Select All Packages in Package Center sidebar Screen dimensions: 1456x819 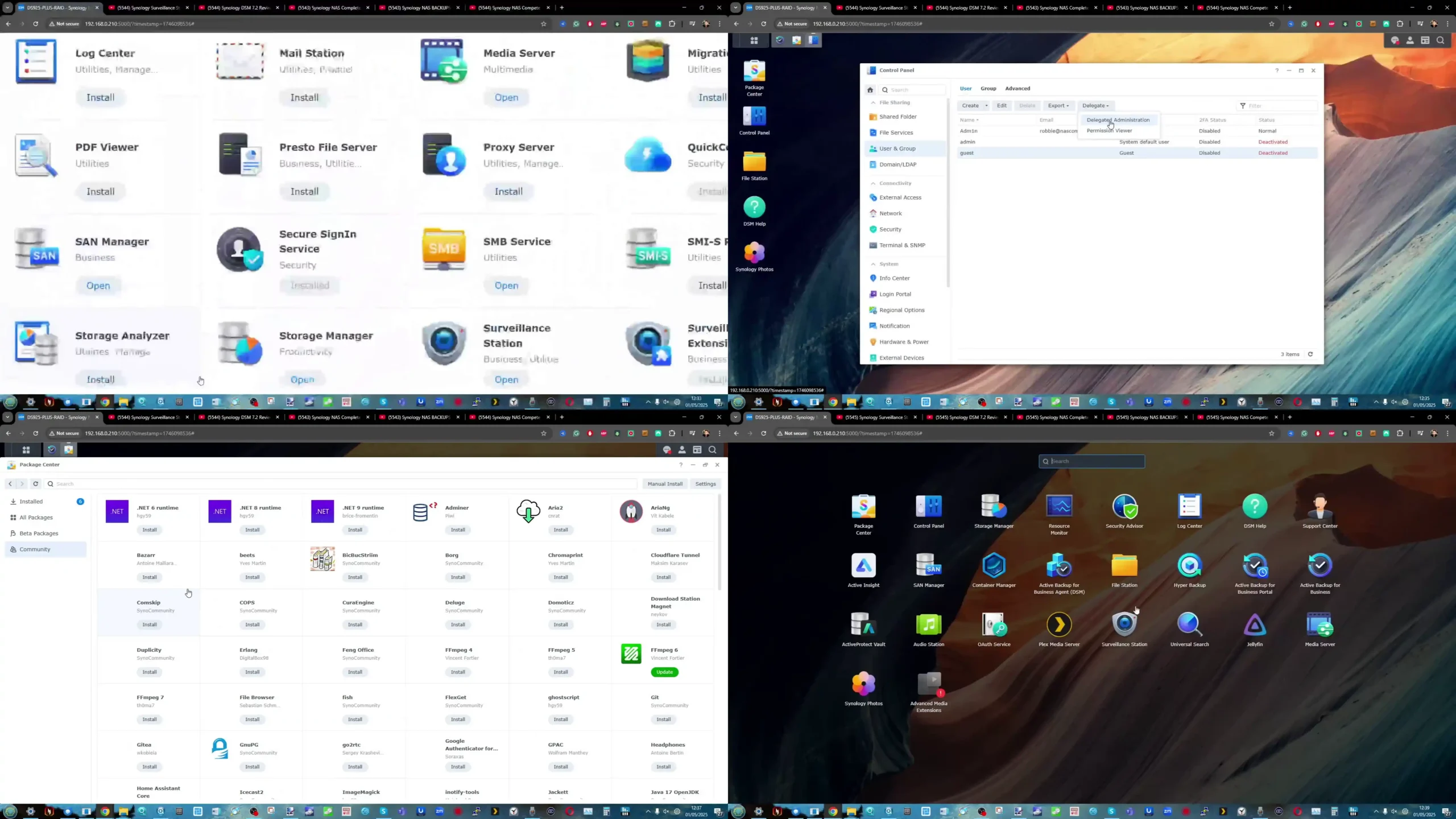click(45, 518)
